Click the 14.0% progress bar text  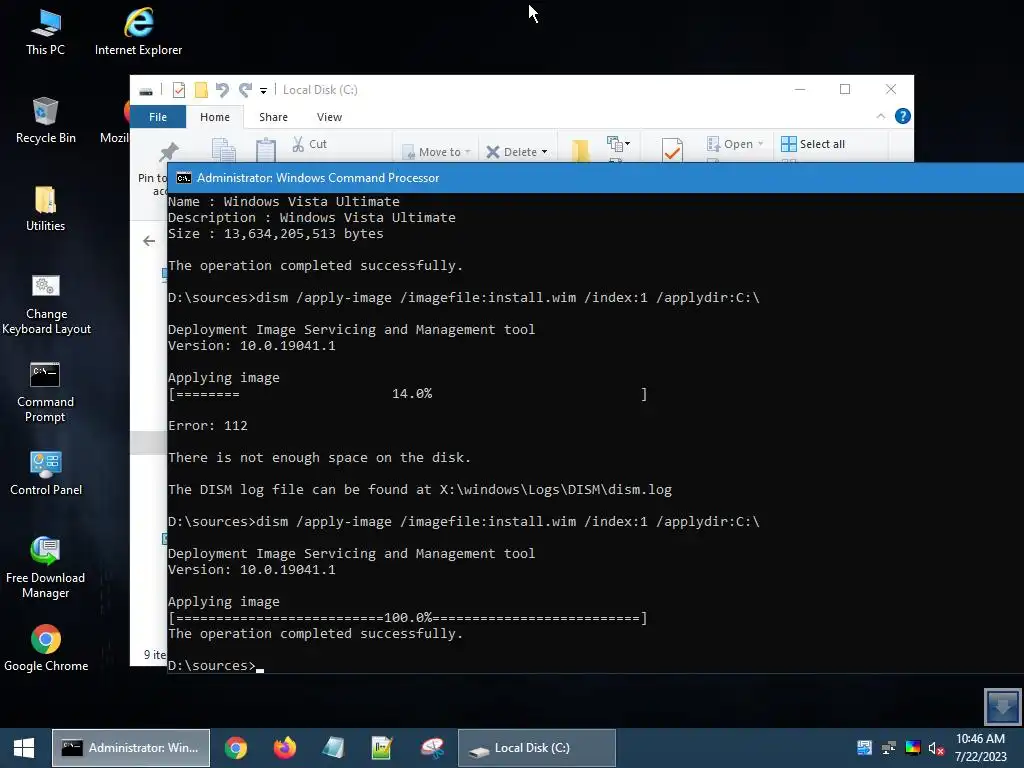click(x=411, y=394)
